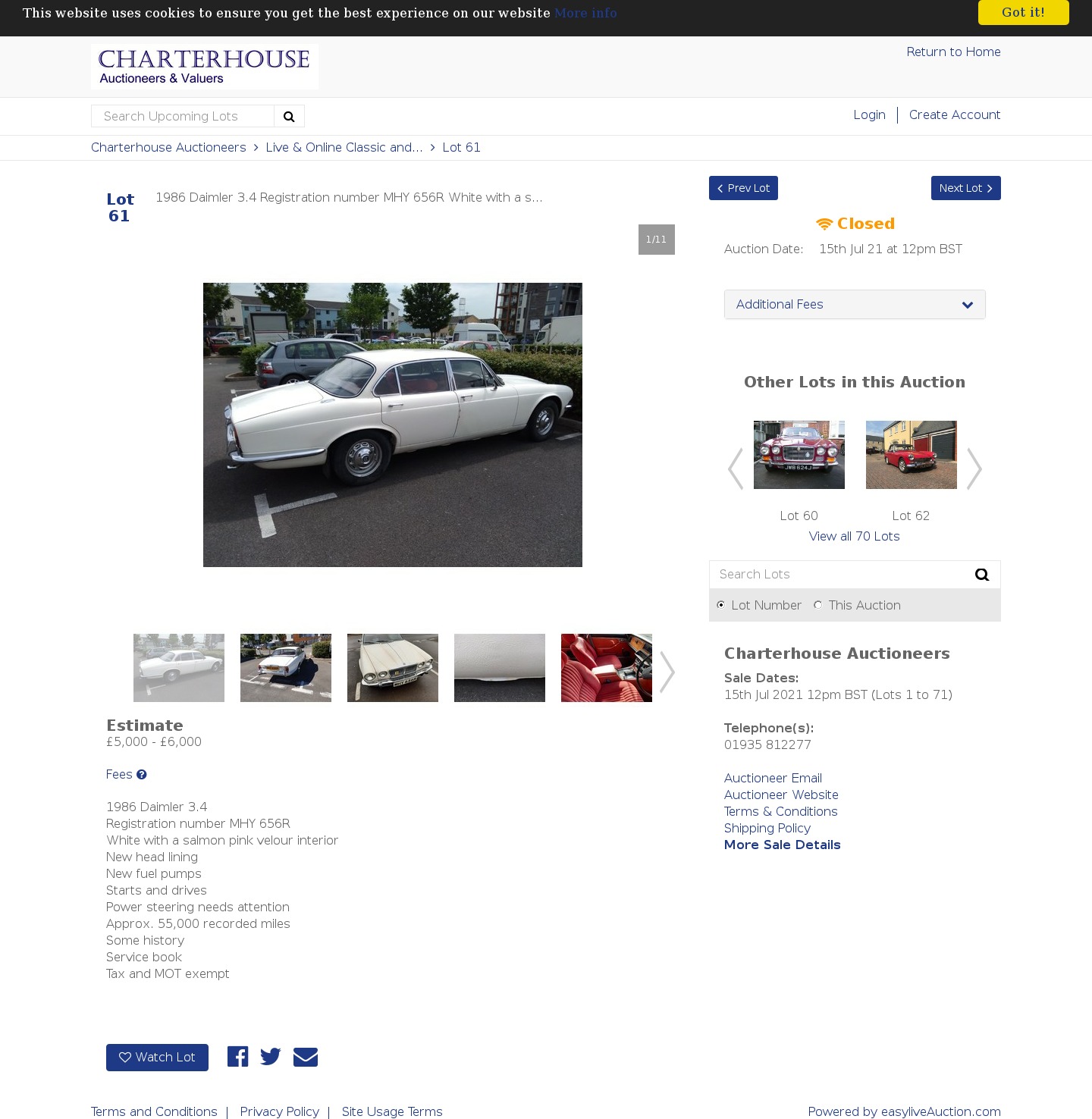
Task: Open the red interior seats thumbnail
Action: [x=606, y=668]
